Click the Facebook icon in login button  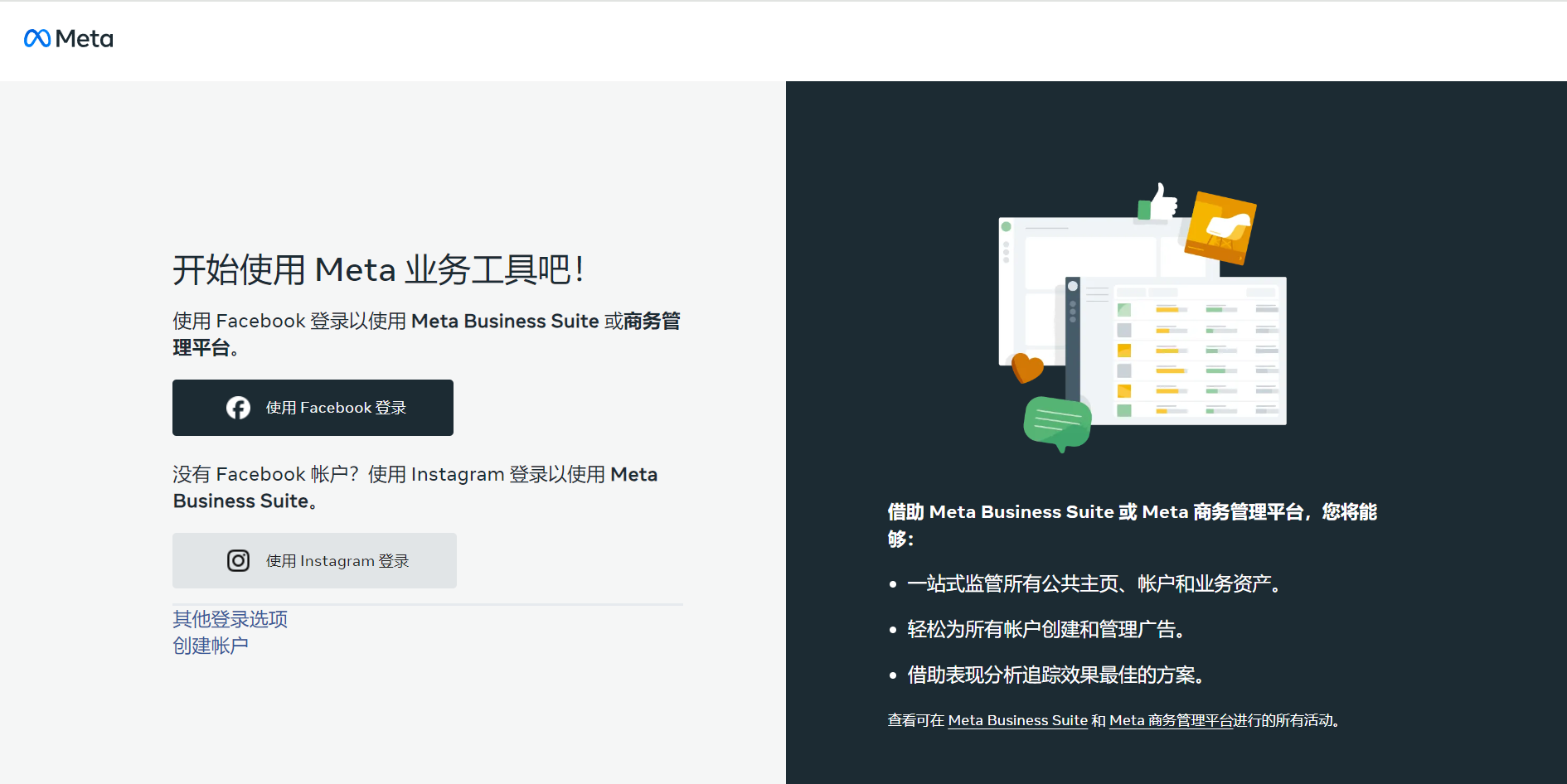238,408
